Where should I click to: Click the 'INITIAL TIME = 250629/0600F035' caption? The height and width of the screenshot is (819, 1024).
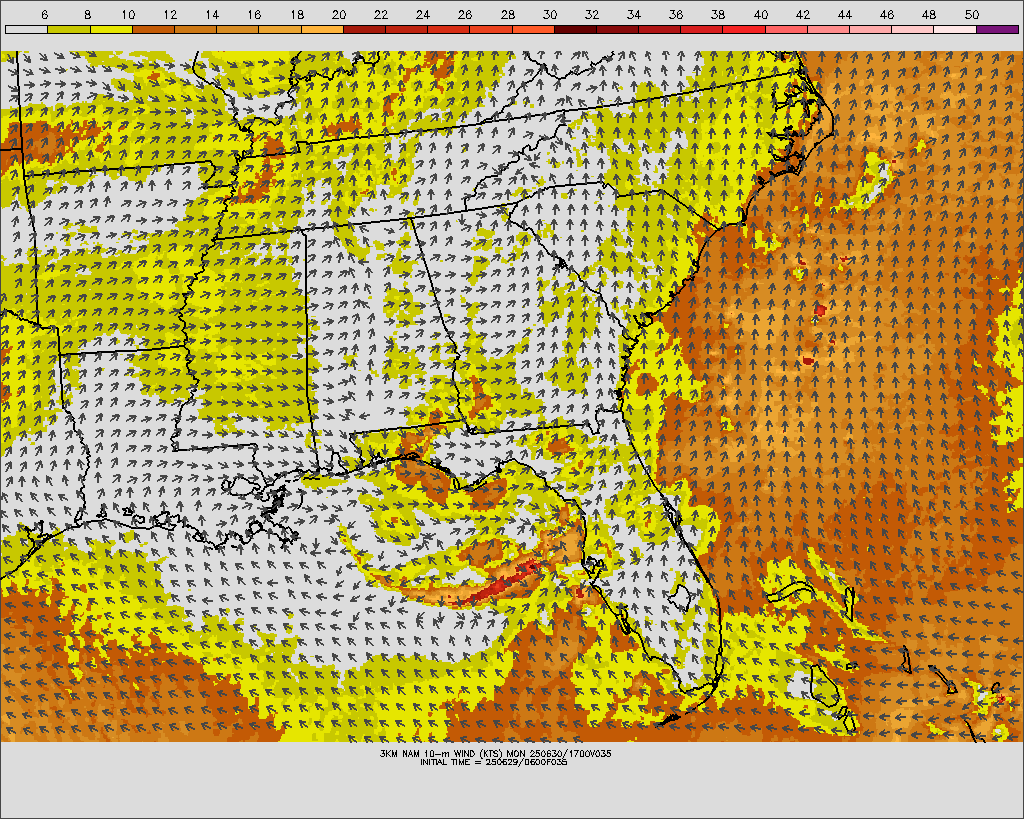494,762
